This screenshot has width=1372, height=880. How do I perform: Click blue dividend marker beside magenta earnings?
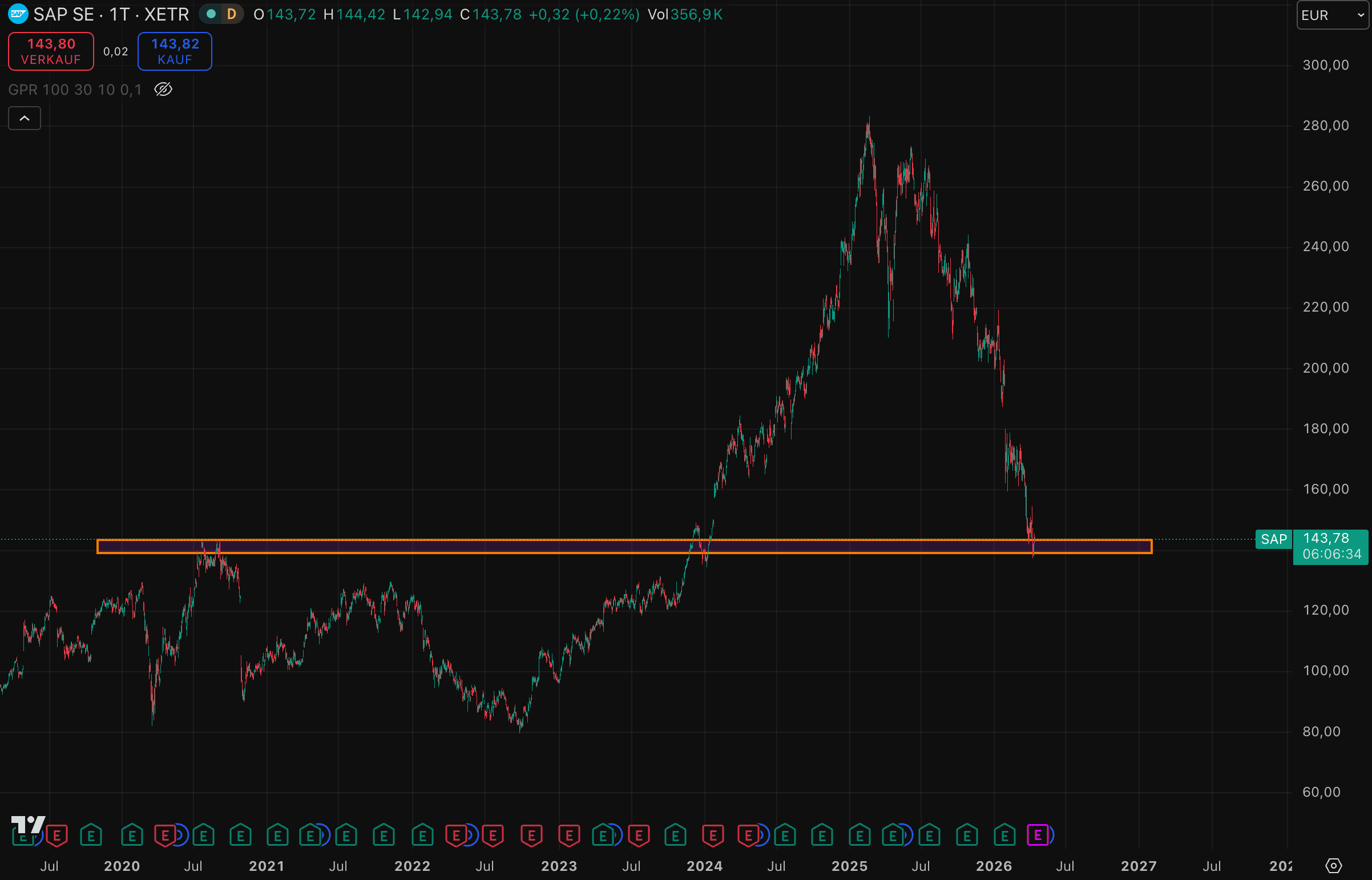[x=1051, y=835]
